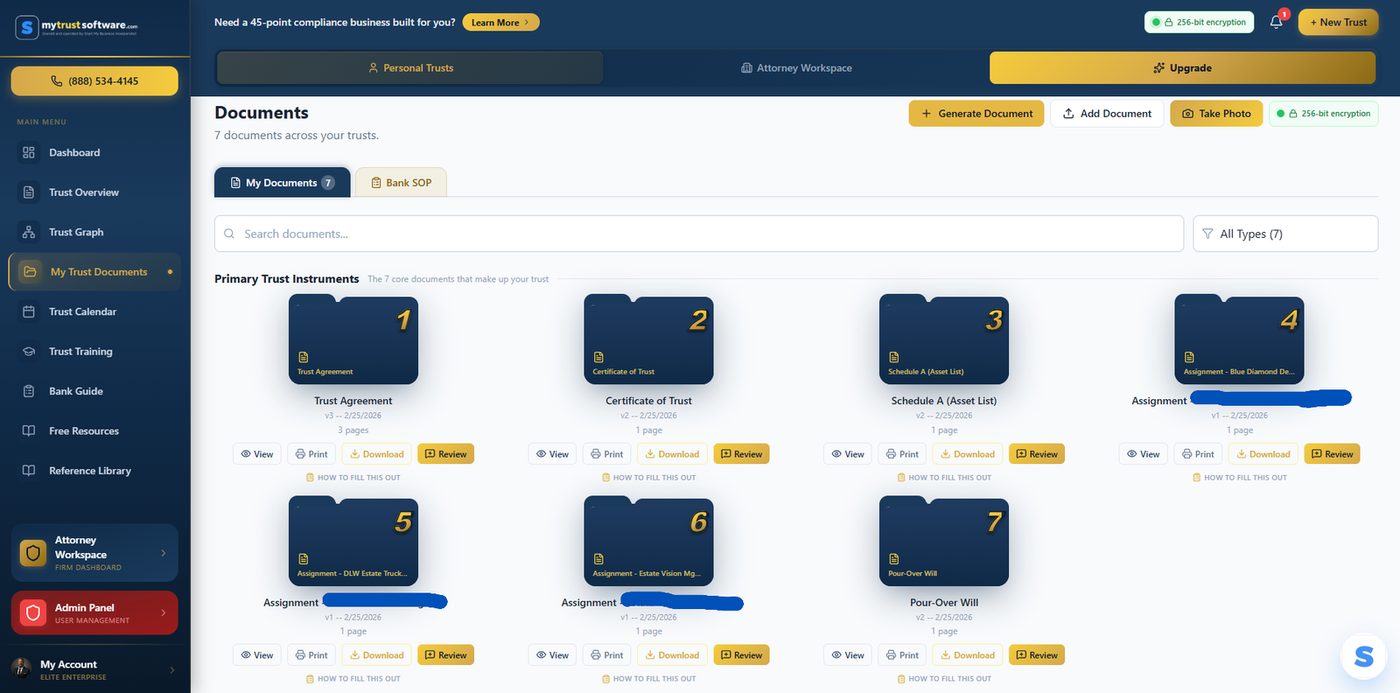The width and height of the screenshot is (1400, 693).
Task: Expand the Admin Panel chevron
Action: click(x=164, y=612)
